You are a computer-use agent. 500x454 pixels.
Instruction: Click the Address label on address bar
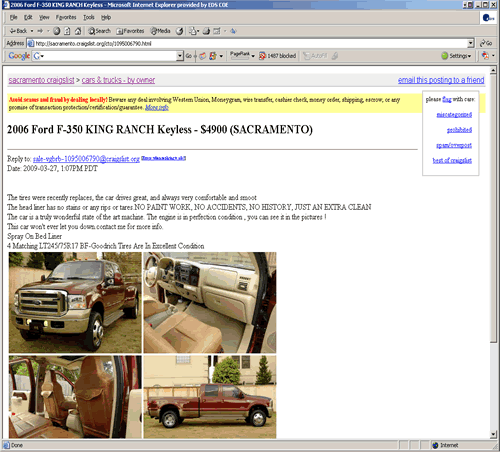click(x=15, y=43)
